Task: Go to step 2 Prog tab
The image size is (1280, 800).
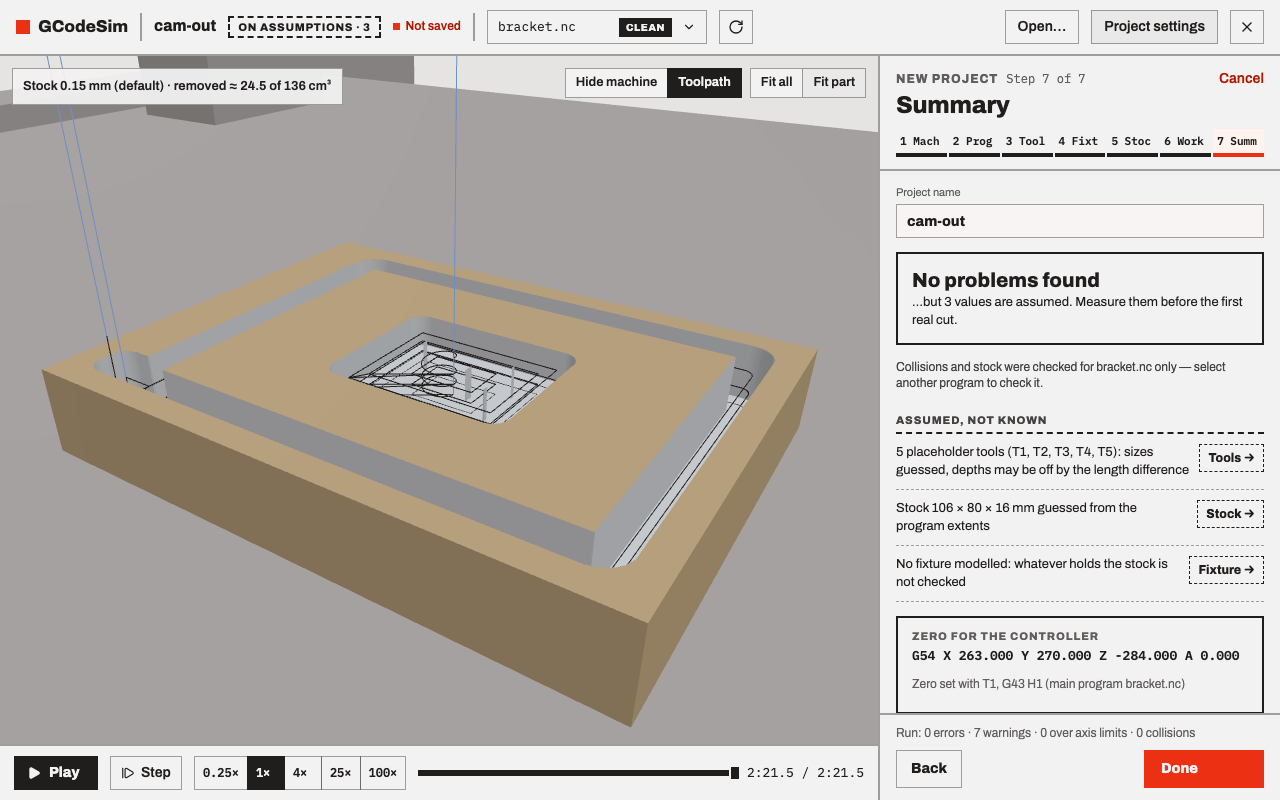Action: [x=973, y=142]
